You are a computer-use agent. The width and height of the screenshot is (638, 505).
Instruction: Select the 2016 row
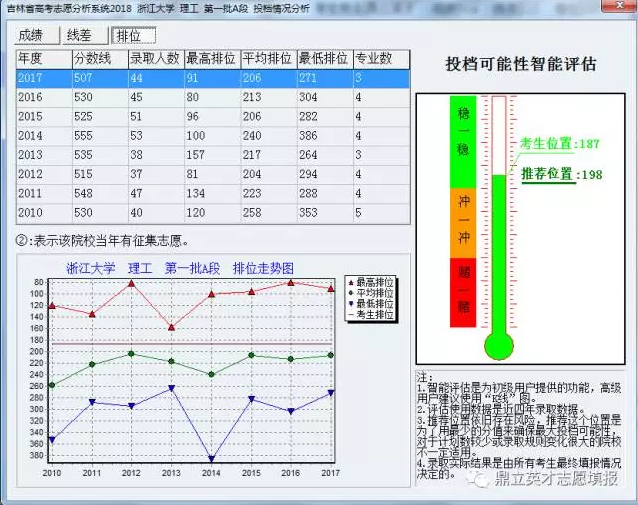[x=213, y=97]
